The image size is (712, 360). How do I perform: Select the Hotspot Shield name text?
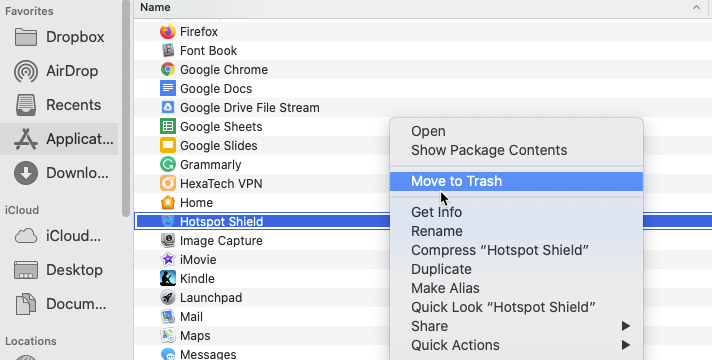pos(222,222)
